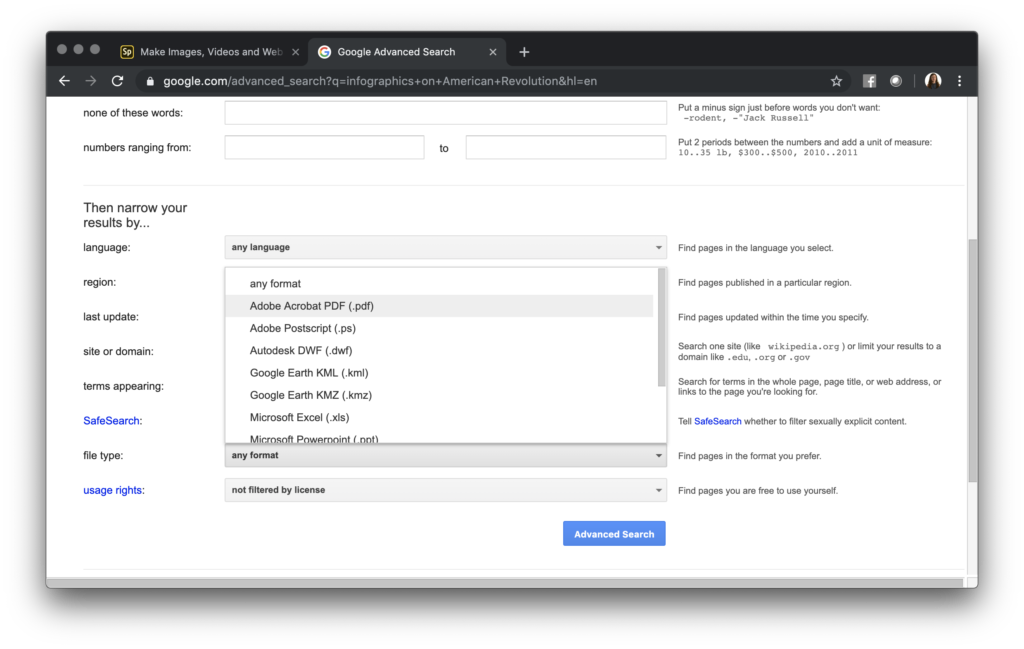The image size is (1024, 649).
Task: Choose Adobe Acrobat PDF (.pdf) option
Action: 439,306
